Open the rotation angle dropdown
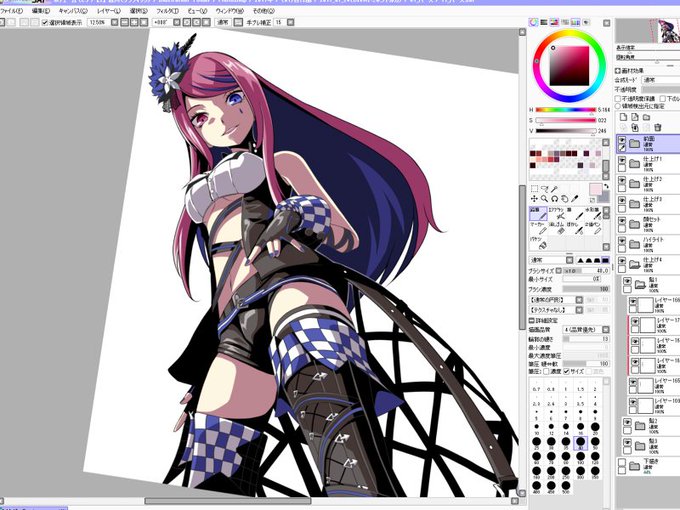This screenshot has width=680, height=510. 177,22
